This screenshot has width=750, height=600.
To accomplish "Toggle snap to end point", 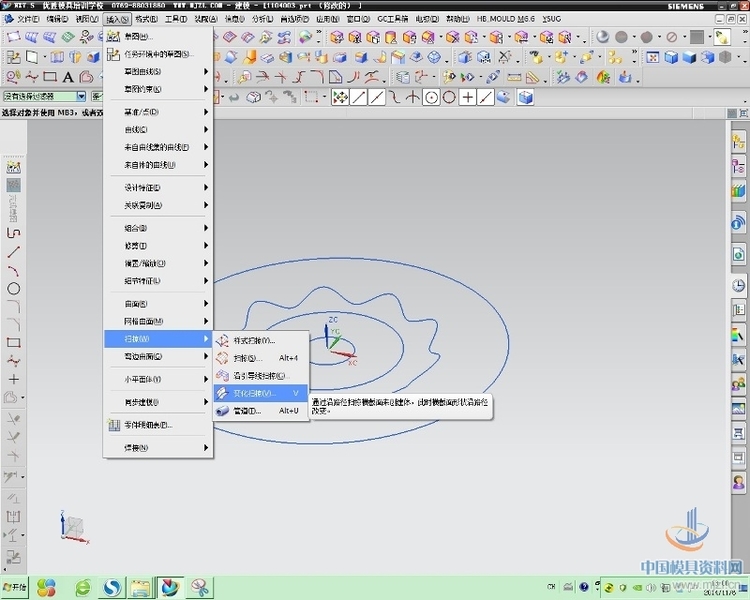I will tap(359, 98).
